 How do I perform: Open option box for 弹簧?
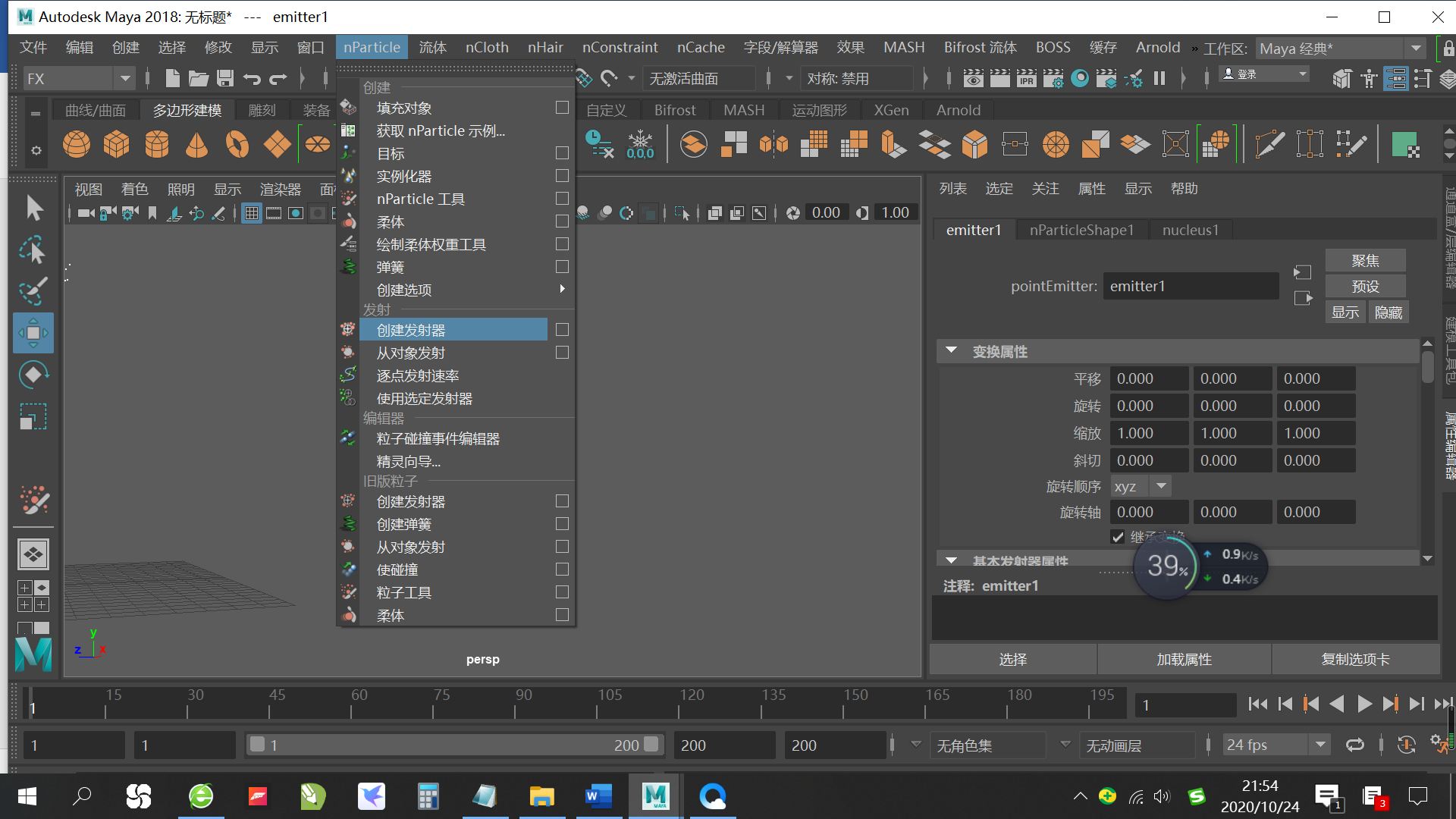(x=562, y=267)
